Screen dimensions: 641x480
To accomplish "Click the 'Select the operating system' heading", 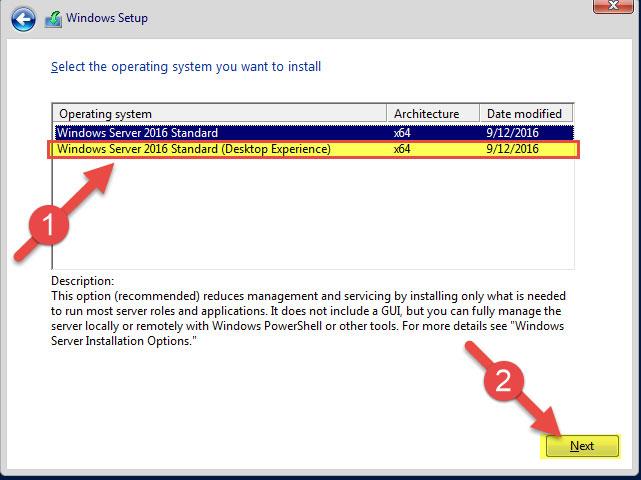I will pyautogui.click(x=186, y=67).
